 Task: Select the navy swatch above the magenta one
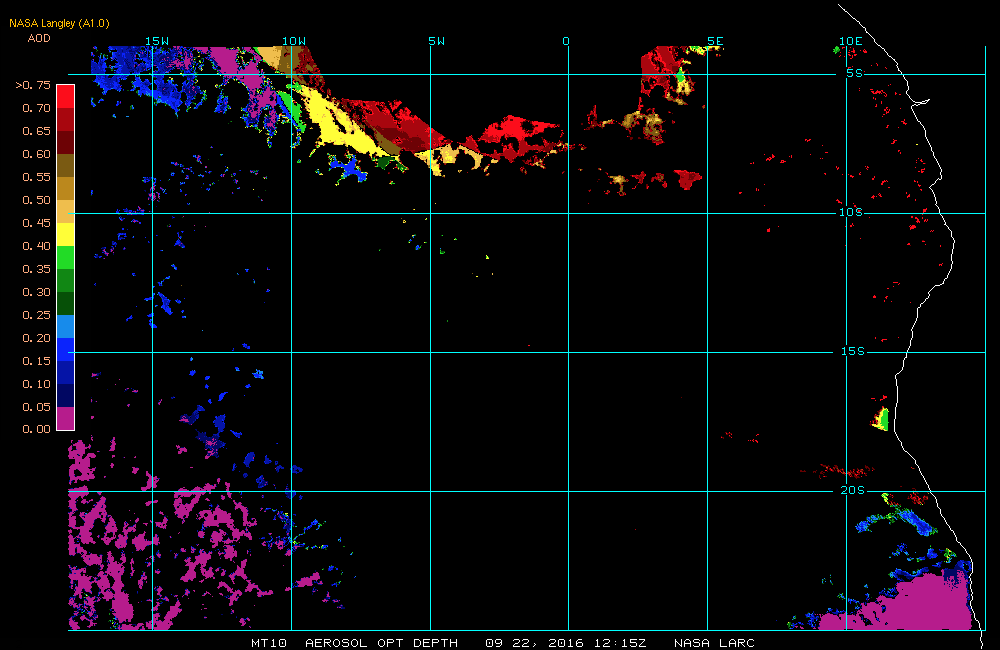click(65, 395)
